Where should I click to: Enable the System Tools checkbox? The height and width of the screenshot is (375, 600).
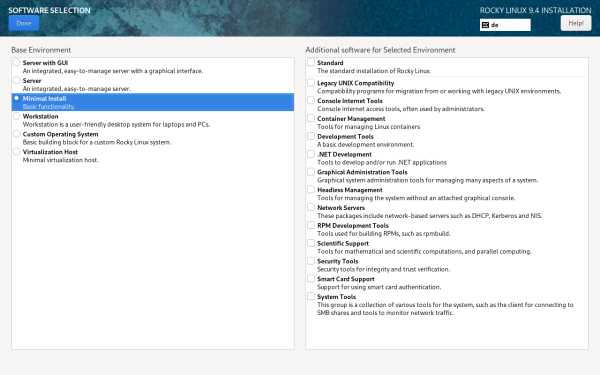click(x=311, y=296)
